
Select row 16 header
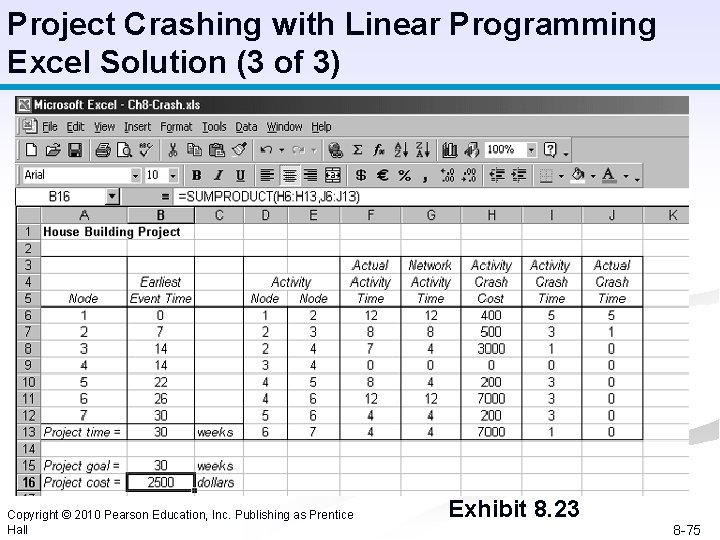(x=28, y=483)
